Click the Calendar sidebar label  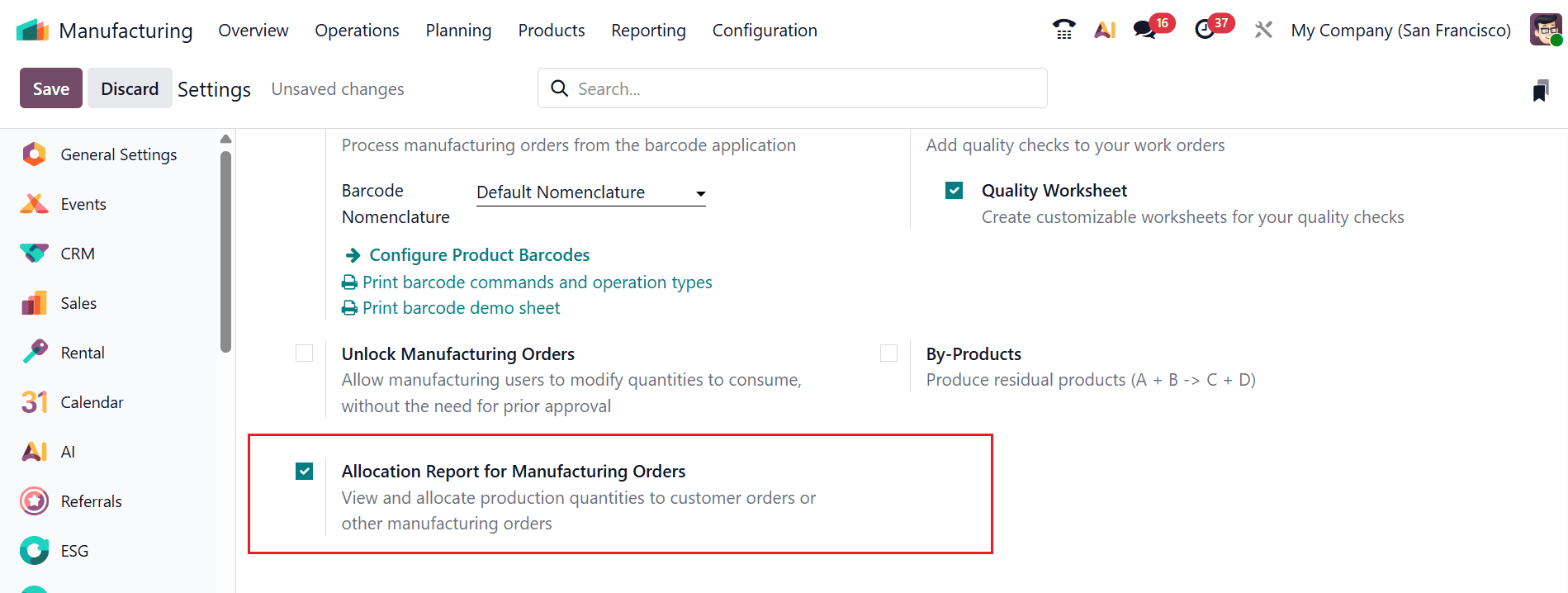[x=92, y=402]
